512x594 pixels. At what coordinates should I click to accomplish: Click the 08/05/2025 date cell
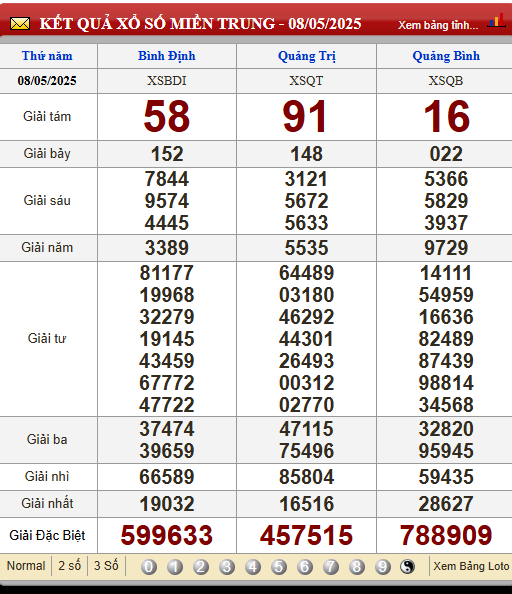click(x=47, y=81)
